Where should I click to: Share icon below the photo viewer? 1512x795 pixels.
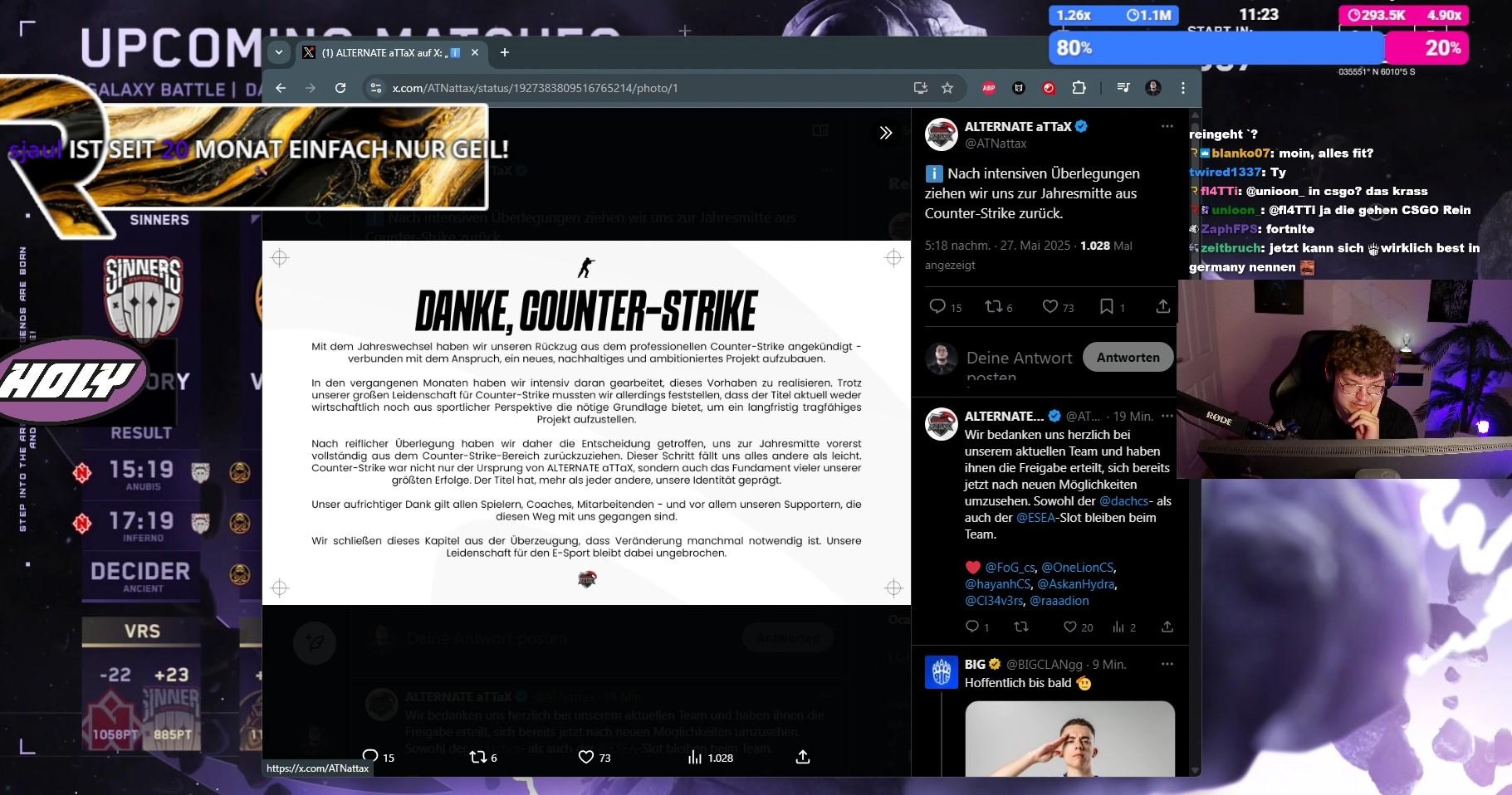pos(803,757)
